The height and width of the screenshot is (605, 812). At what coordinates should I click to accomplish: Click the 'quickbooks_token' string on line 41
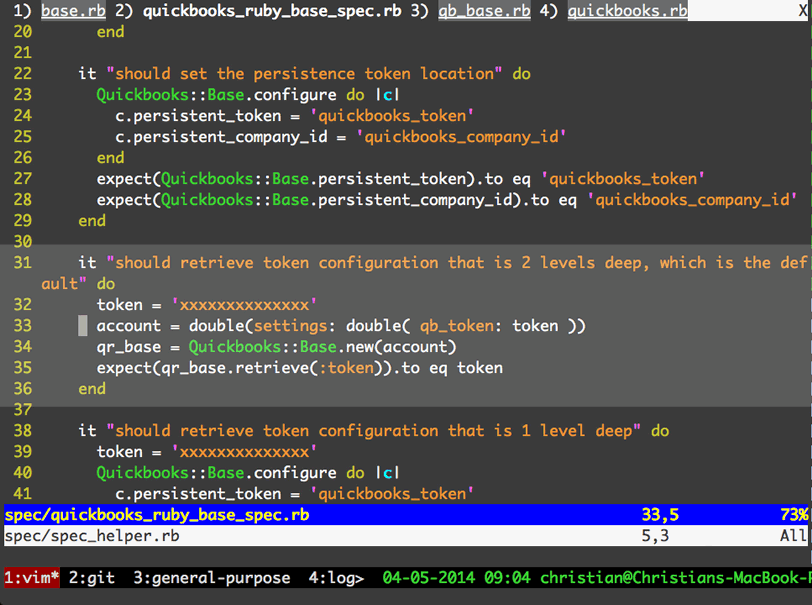(392, 494)
